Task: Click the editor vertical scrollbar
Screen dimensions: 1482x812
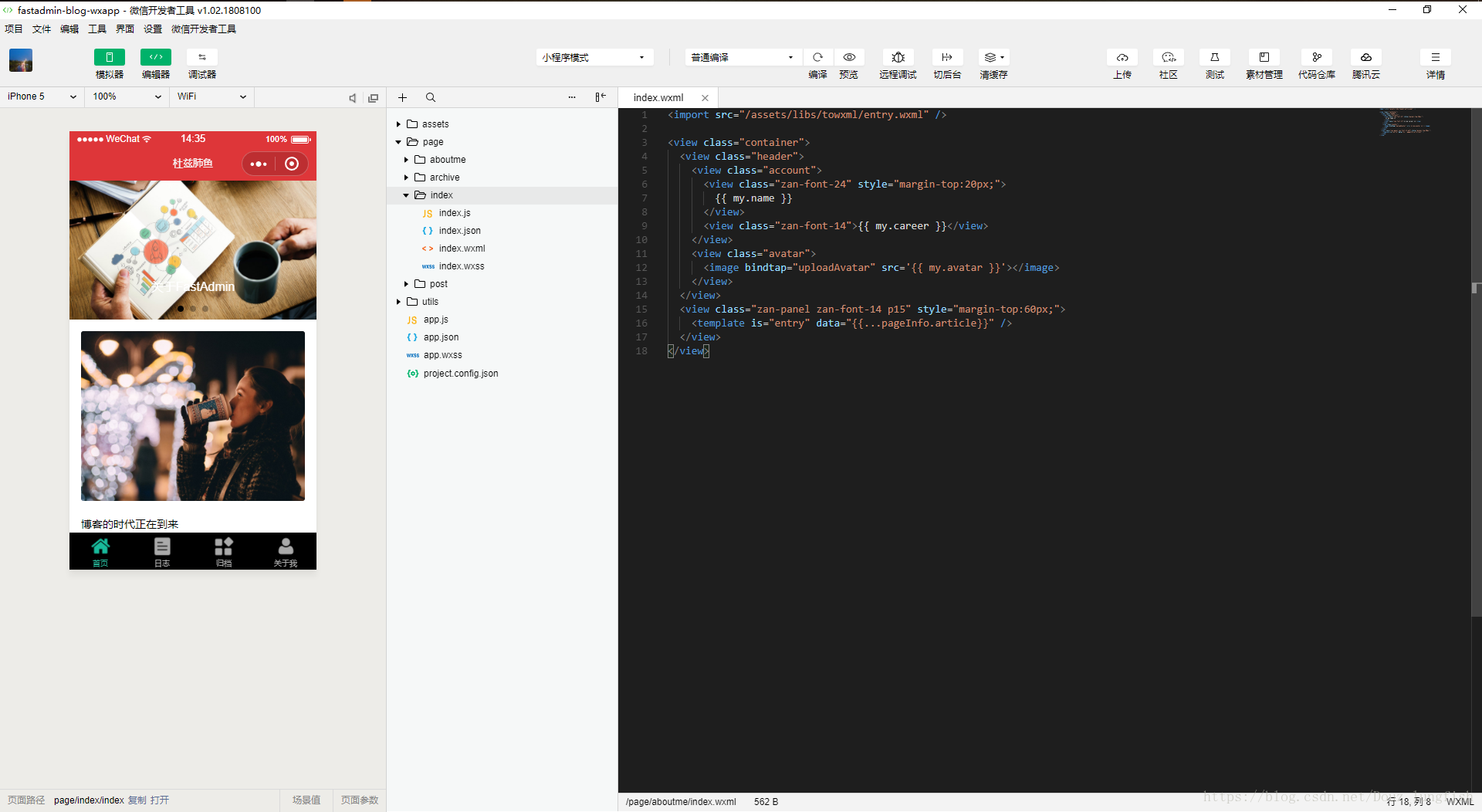Action: point(1476,363)
